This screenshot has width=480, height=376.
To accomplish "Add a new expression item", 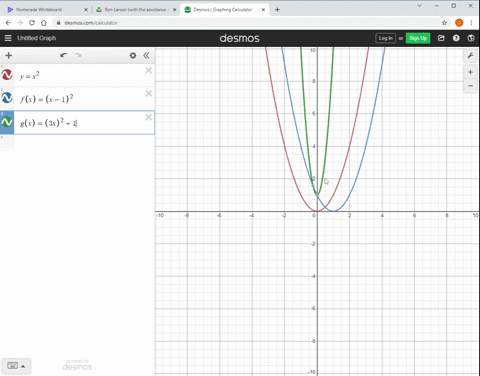I will 9,55.
